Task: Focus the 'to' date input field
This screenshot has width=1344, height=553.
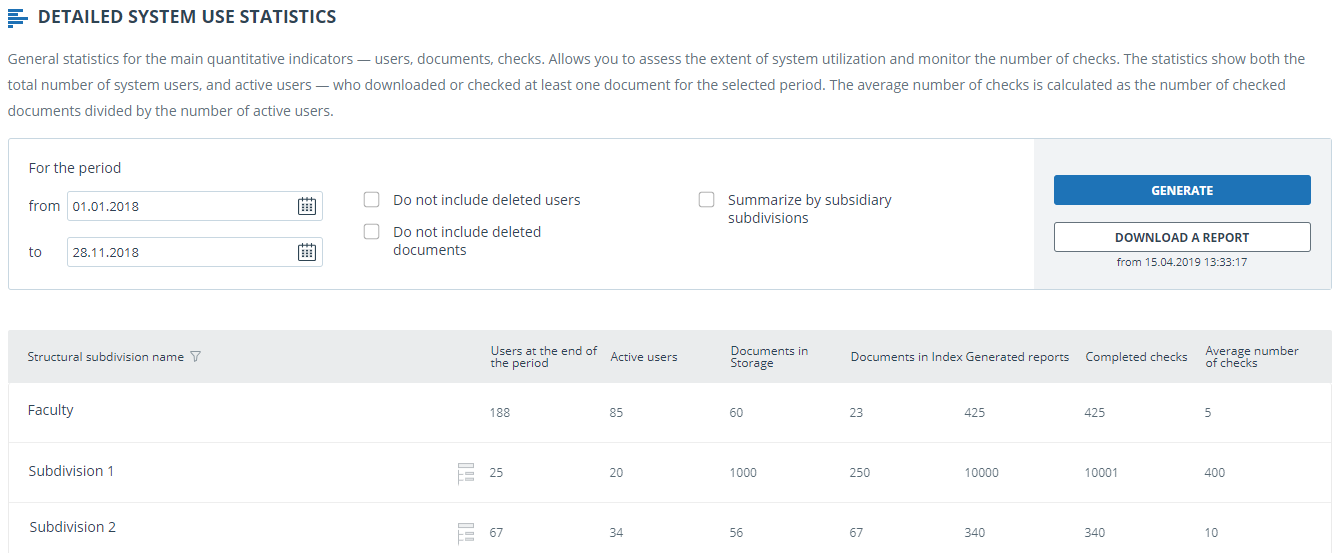Action: tap(180, 252)
